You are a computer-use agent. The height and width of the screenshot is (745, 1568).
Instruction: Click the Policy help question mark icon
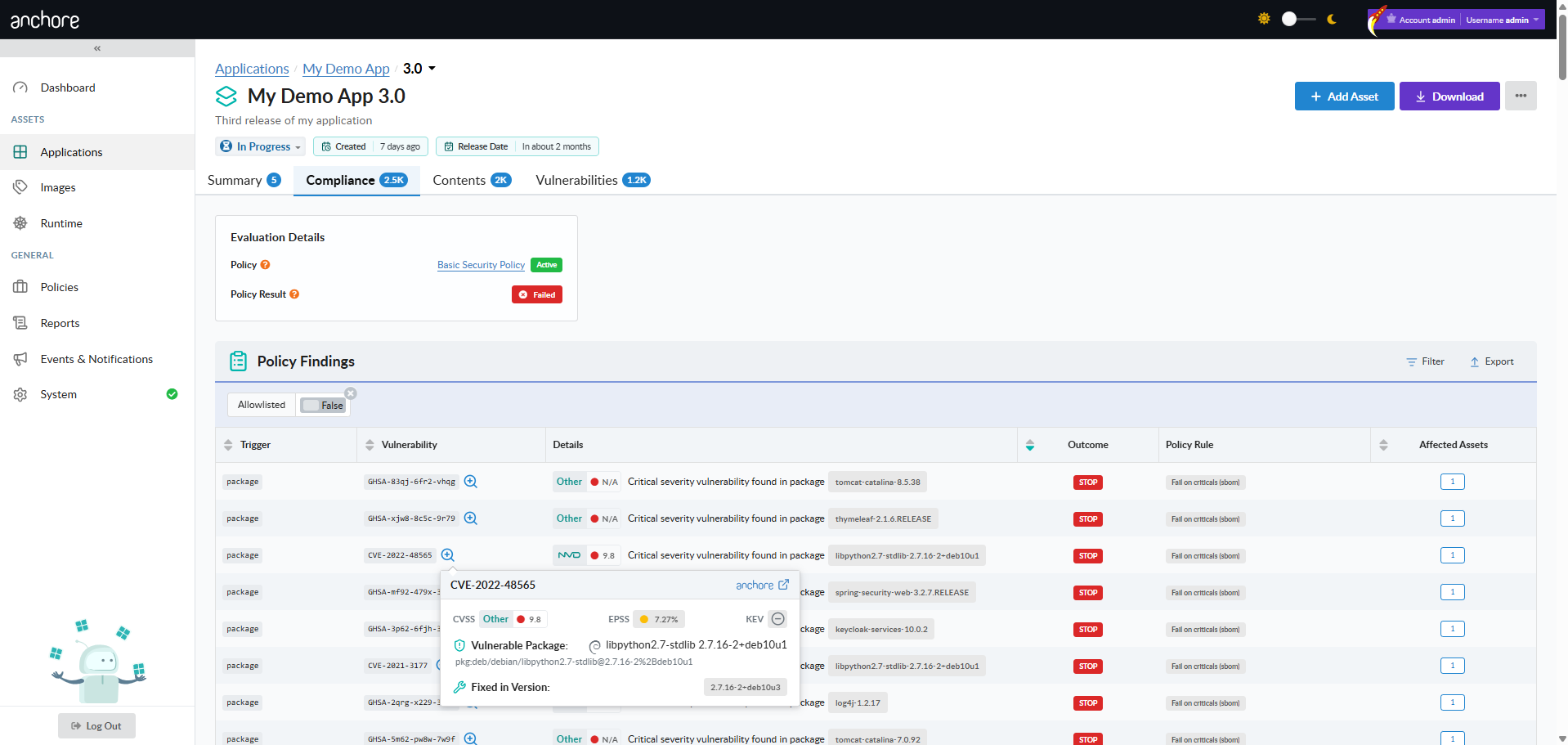pyautogui.click(x=265, y=265)
